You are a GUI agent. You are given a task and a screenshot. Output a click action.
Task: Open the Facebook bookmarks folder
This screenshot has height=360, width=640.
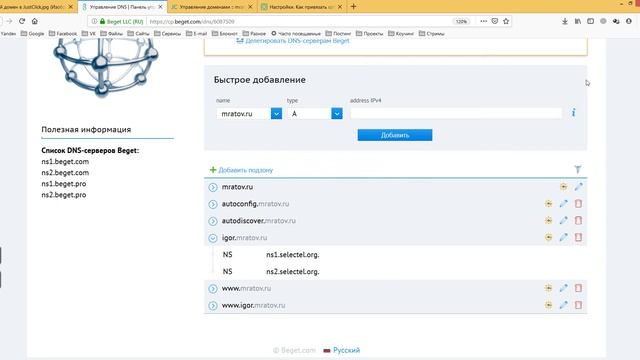tap(63, 33)
